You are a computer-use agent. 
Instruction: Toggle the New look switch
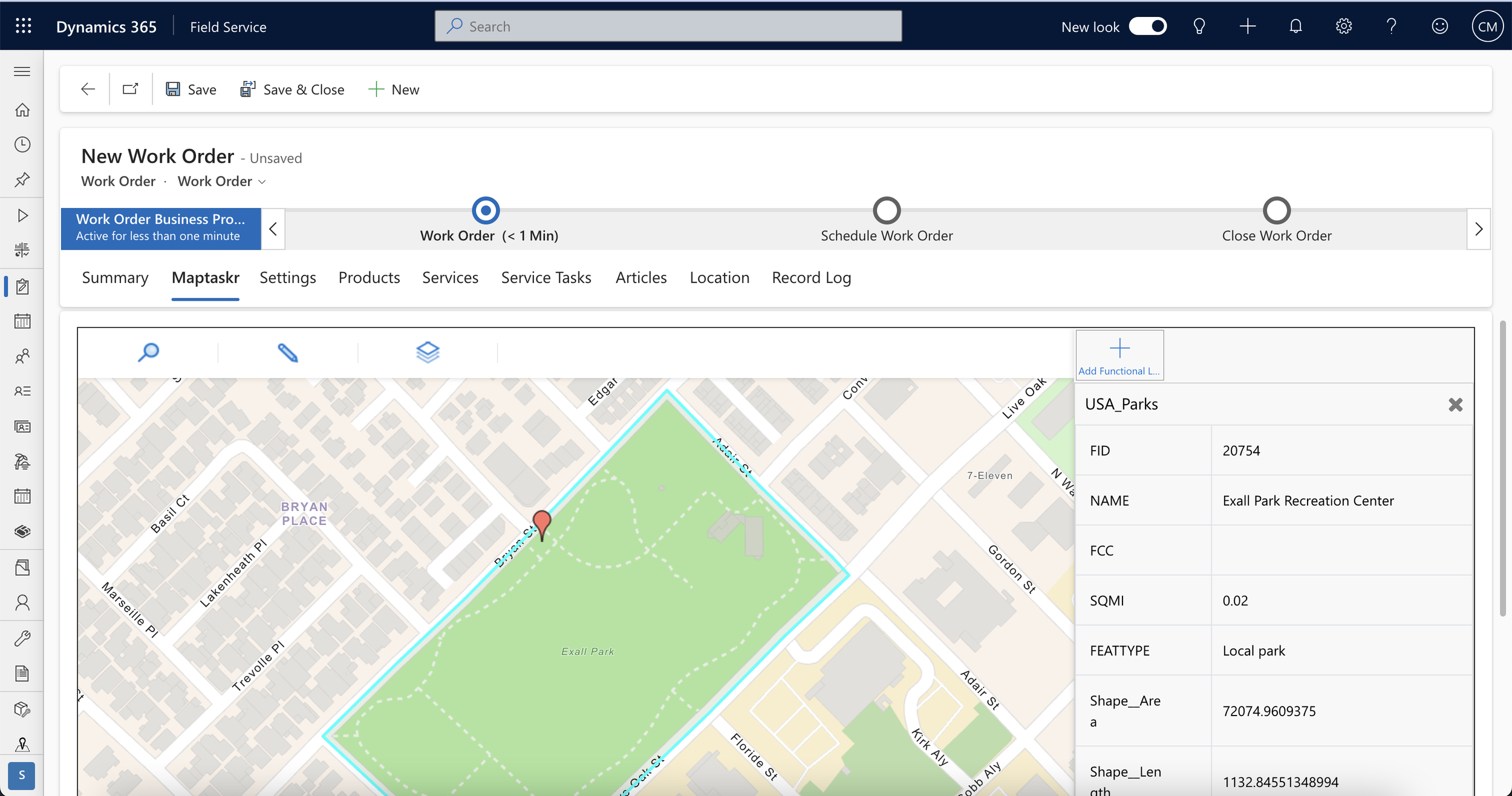coord(1147,27)
